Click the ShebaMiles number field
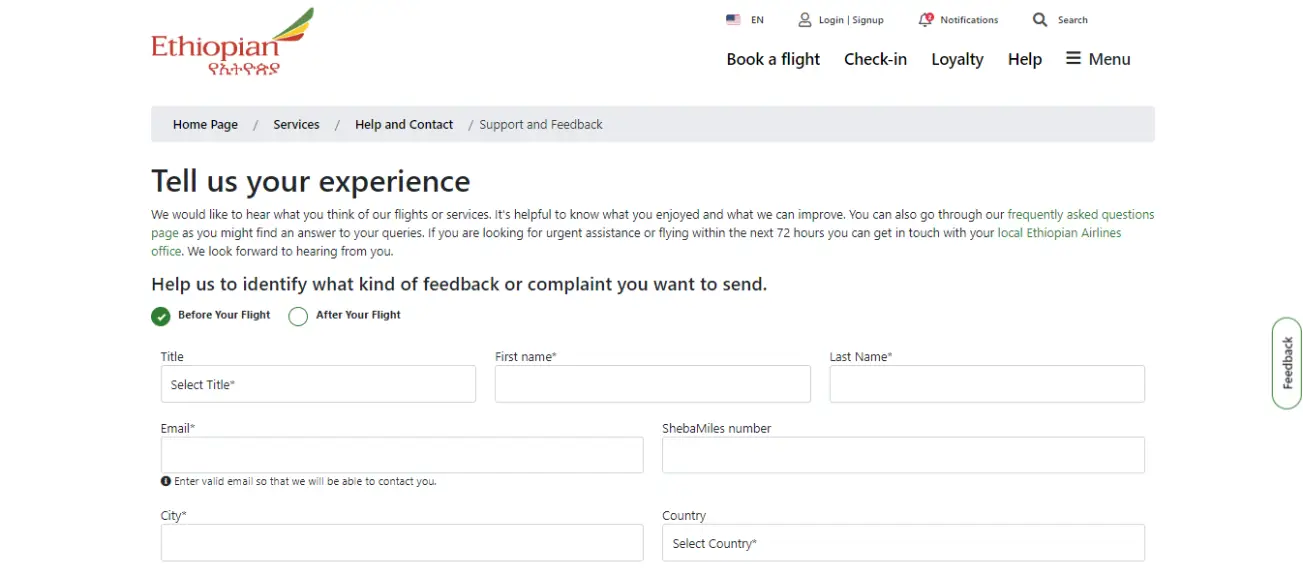This screenshot has height=576, width=1303. (903, 455)
